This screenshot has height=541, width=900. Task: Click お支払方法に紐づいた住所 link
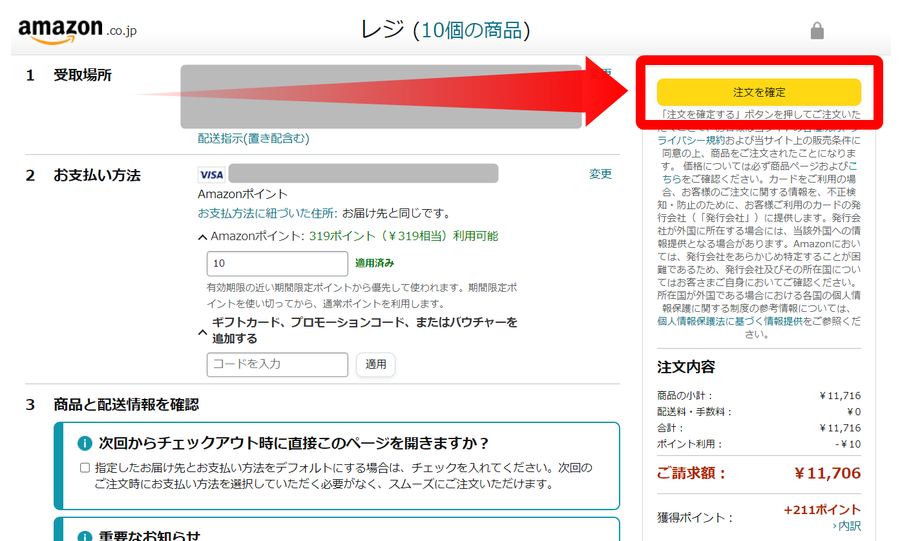(267, 213)
